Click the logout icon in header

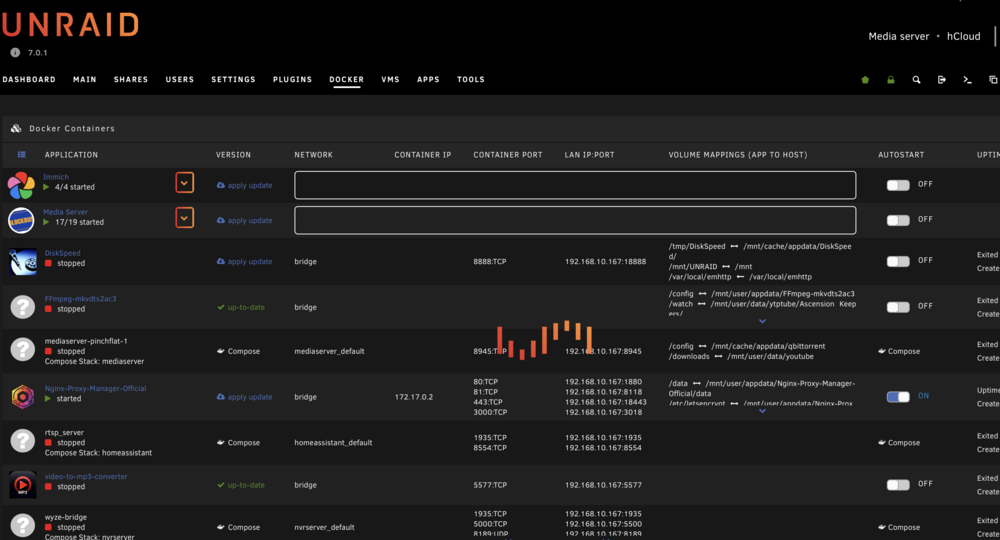(941, 80)
